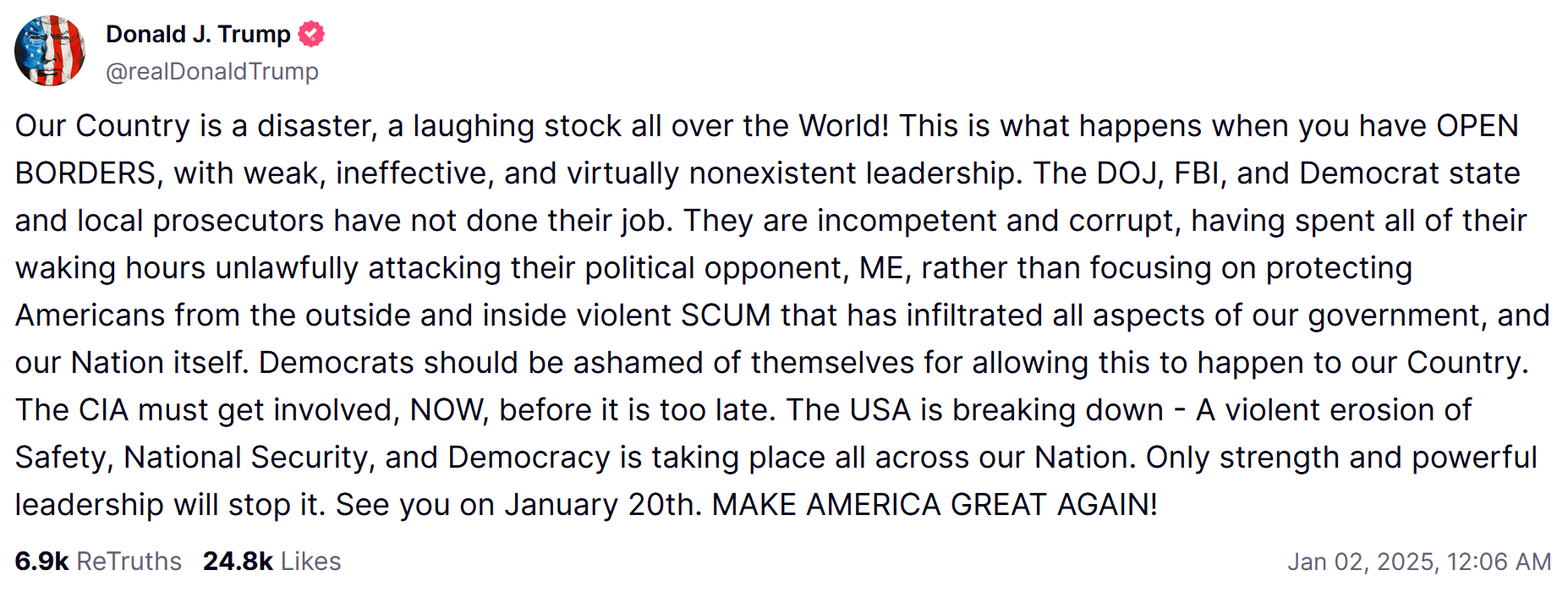
Task: View the 24.8k likes number
Action: click(238, 562)
